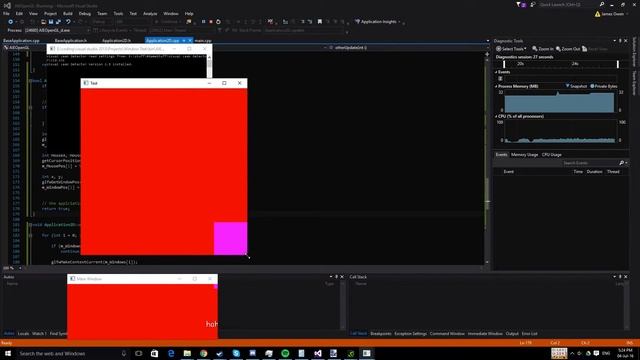Image resolution: width=640 pixels, height=360 pixels.
Task: Open File Explorer from the taskbar
Action: pos(187,353)
